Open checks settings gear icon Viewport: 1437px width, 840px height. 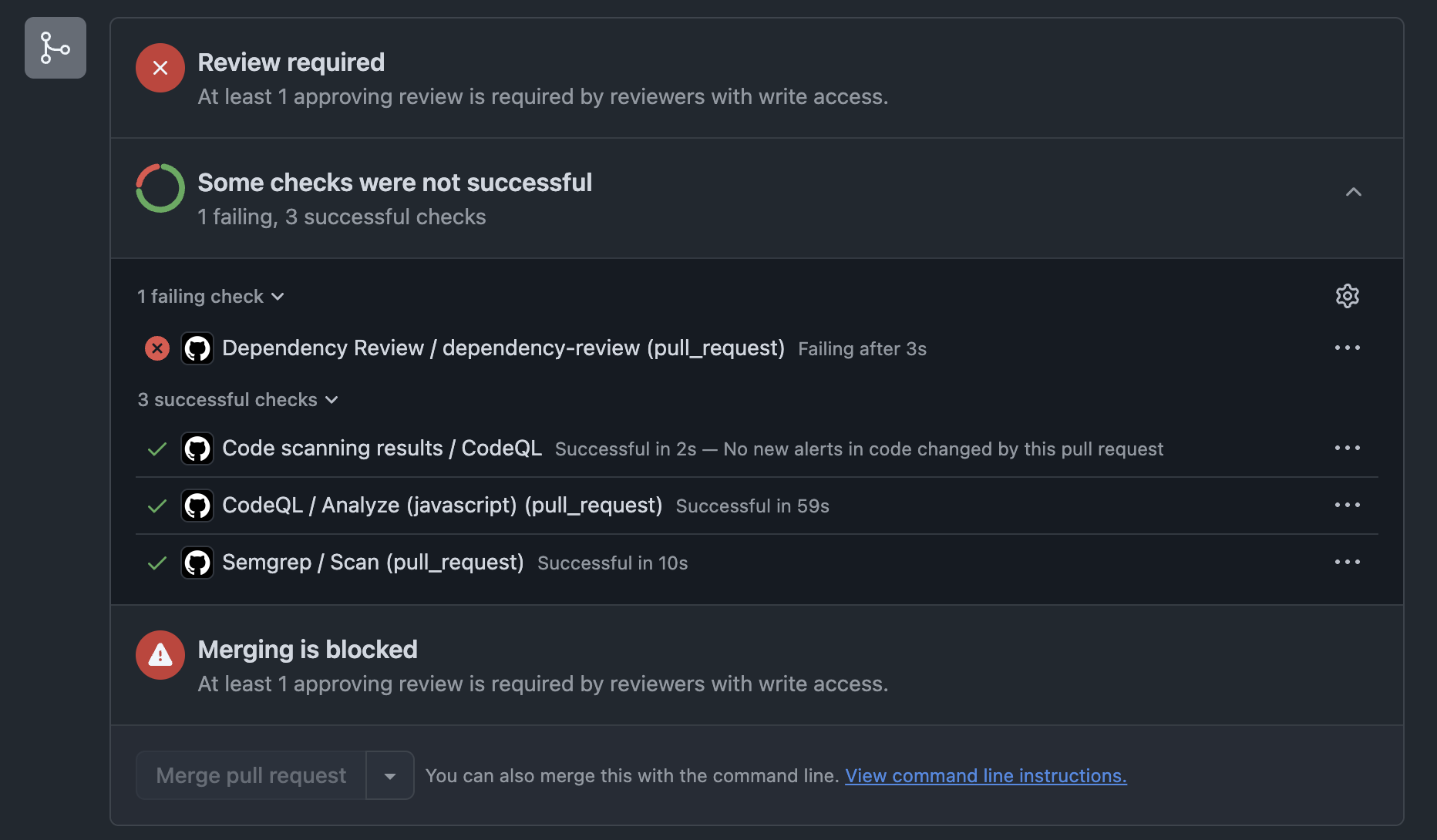coord(1347,296)
